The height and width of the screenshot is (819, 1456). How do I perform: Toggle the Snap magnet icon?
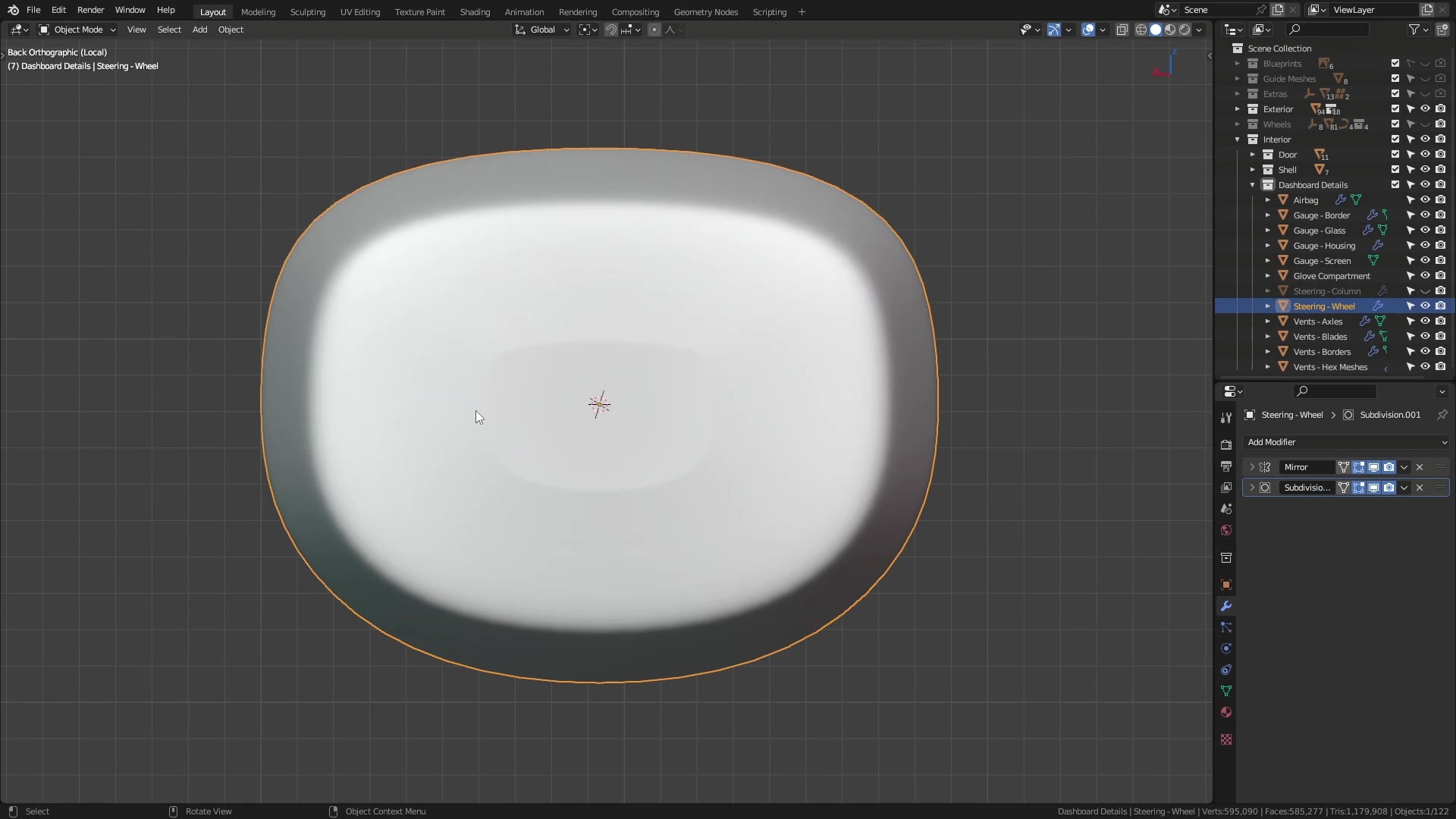click(610, 30)
